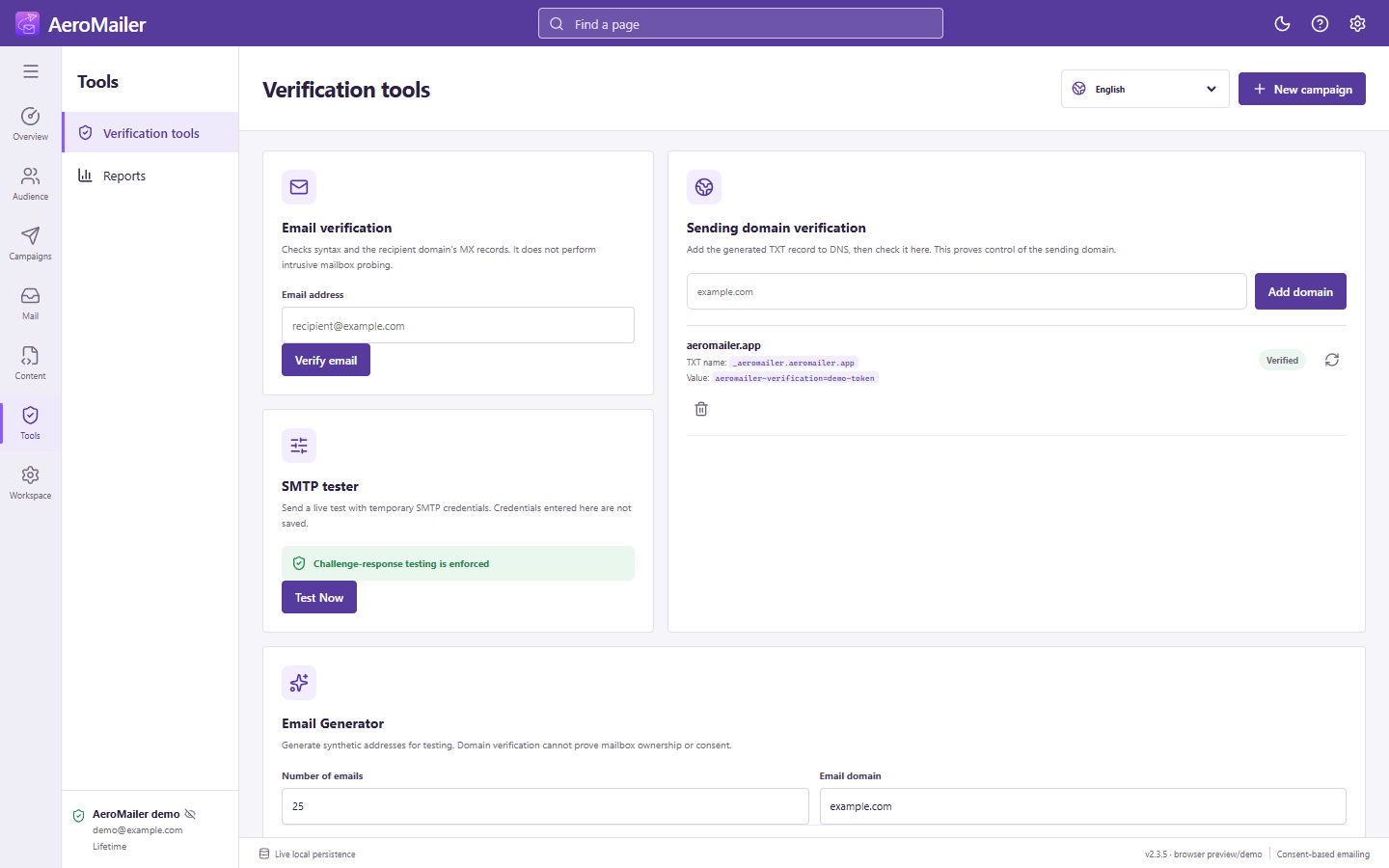Click crossed-eye icon next to AeroMailer demo
The image size is (1389, 868).
(190, 814)
